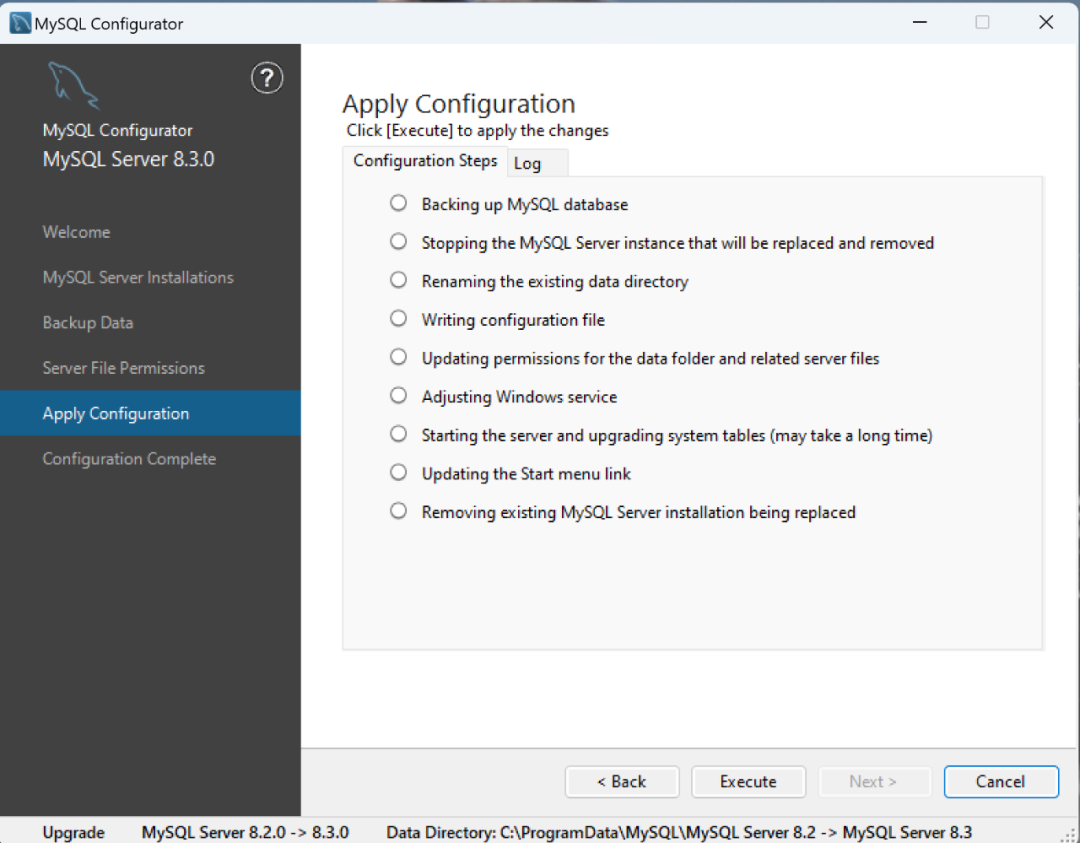Click the 'MySQL Server 8.3.0' sidebar heading
This screenshot has height=843, width=1080.
coord(129,159)
